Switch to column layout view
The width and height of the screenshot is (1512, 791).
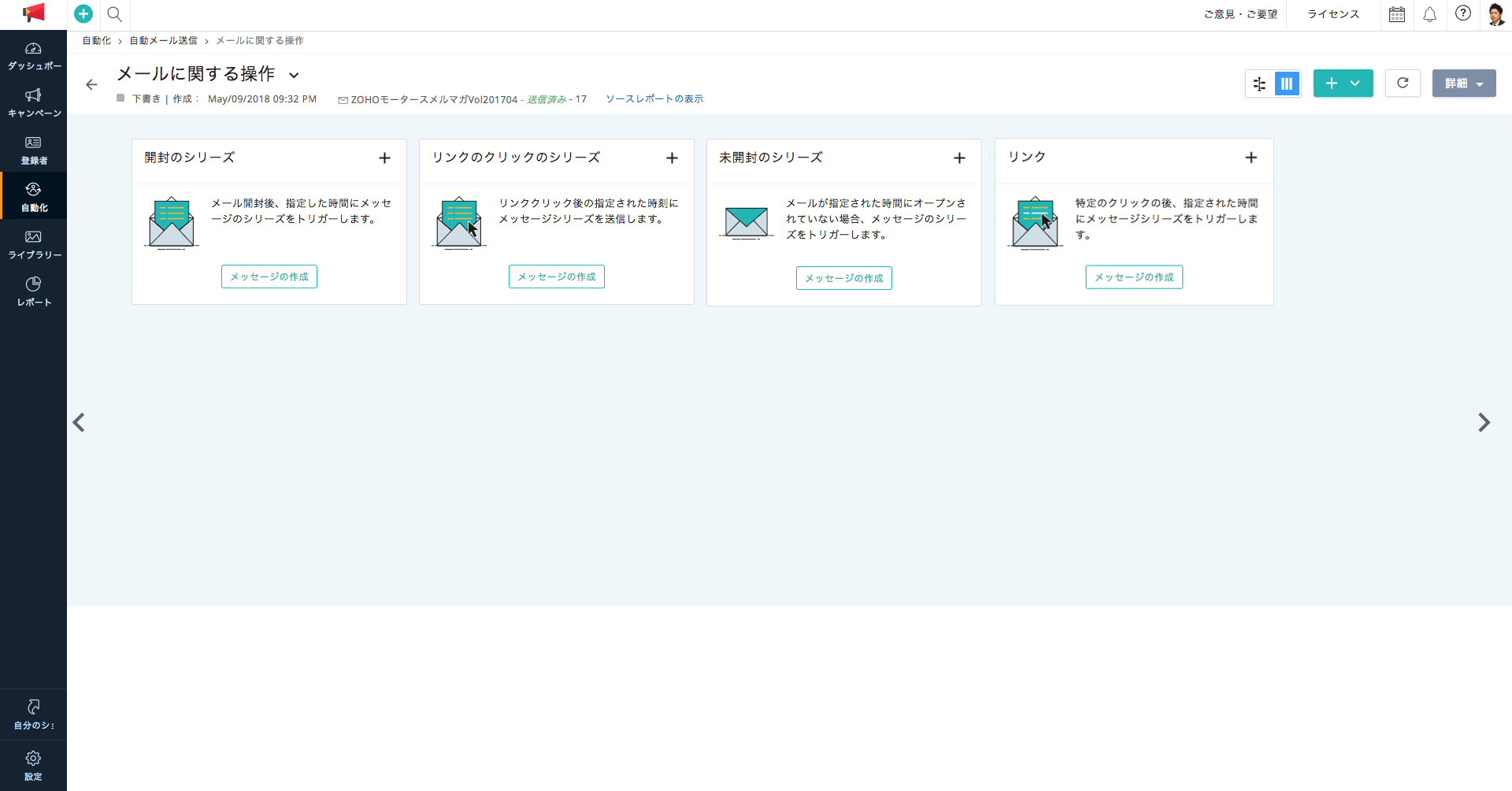(x=1287, y=84)
